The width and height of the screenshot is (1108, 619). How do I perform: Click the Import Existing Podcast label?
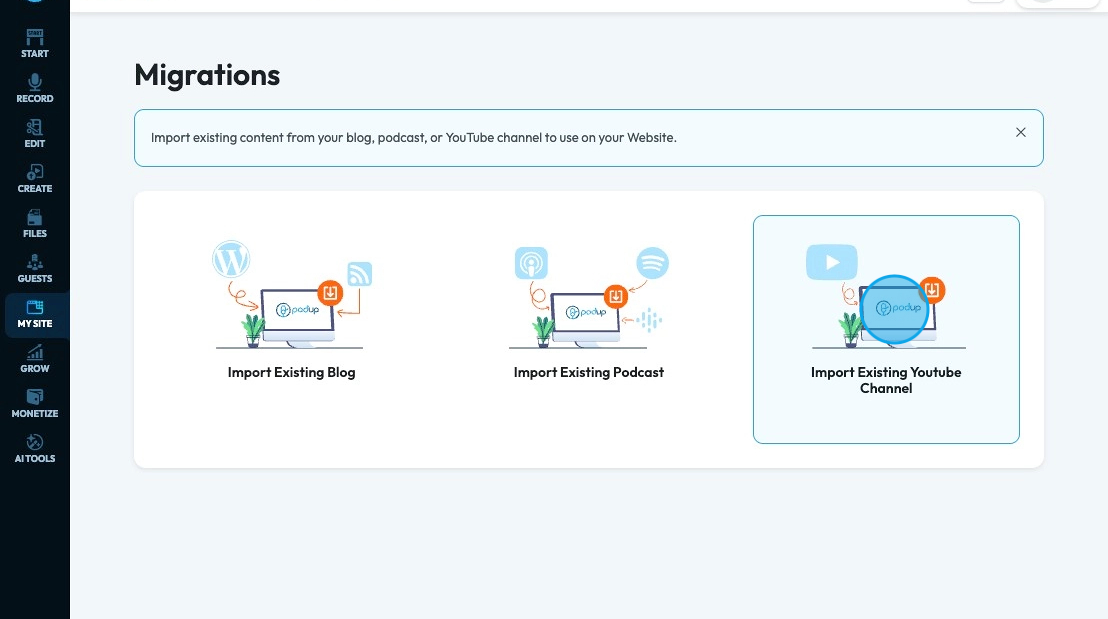(589, 372)
